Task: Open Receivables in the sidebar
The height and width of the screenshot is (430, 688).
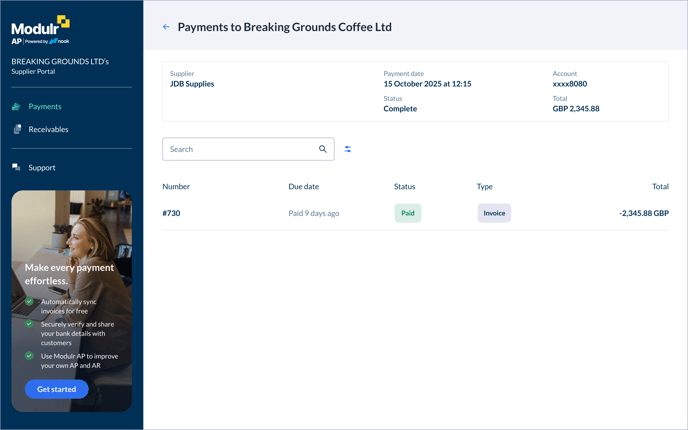Action: coord(48,129)
